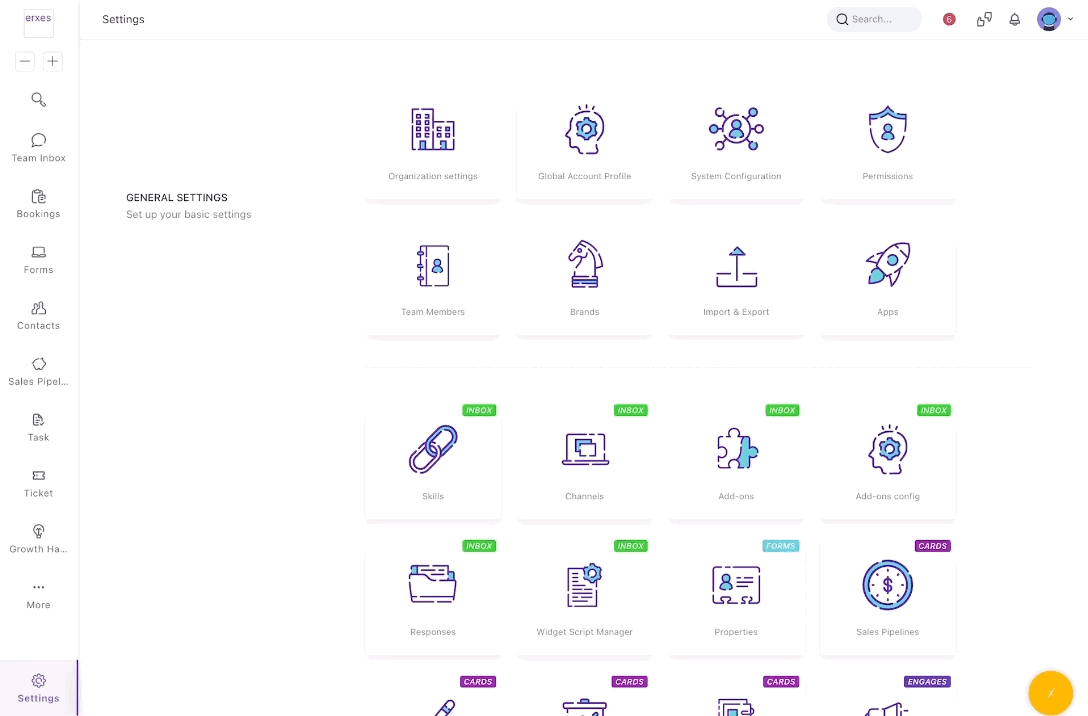Open the Widget Script Manager document icon
This screenshot has height=716, width=1088.
click(585, 585)
